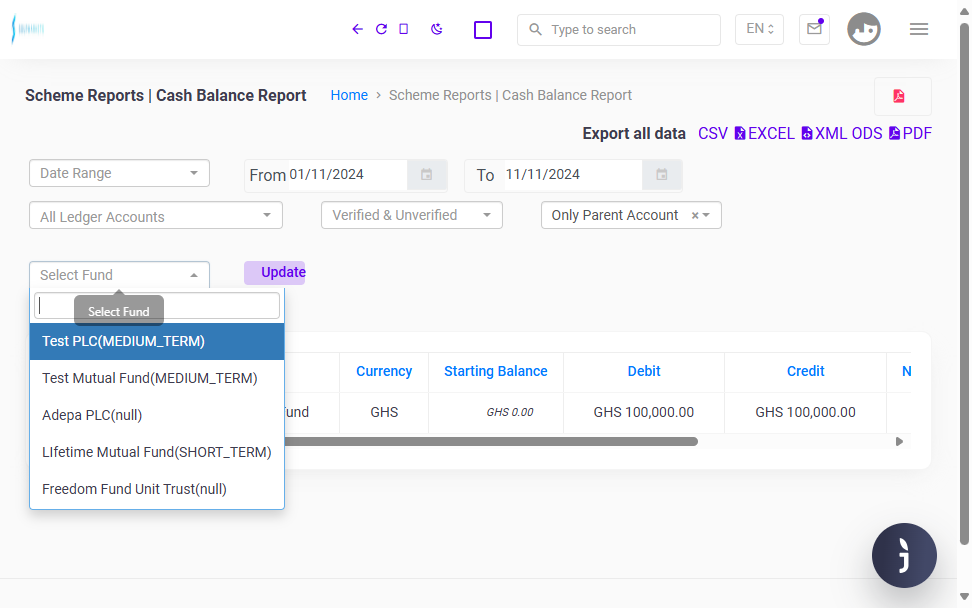This screenshot has width=972, height=608.
Task: Export data as CSV
Action: [x=712, y=134]
